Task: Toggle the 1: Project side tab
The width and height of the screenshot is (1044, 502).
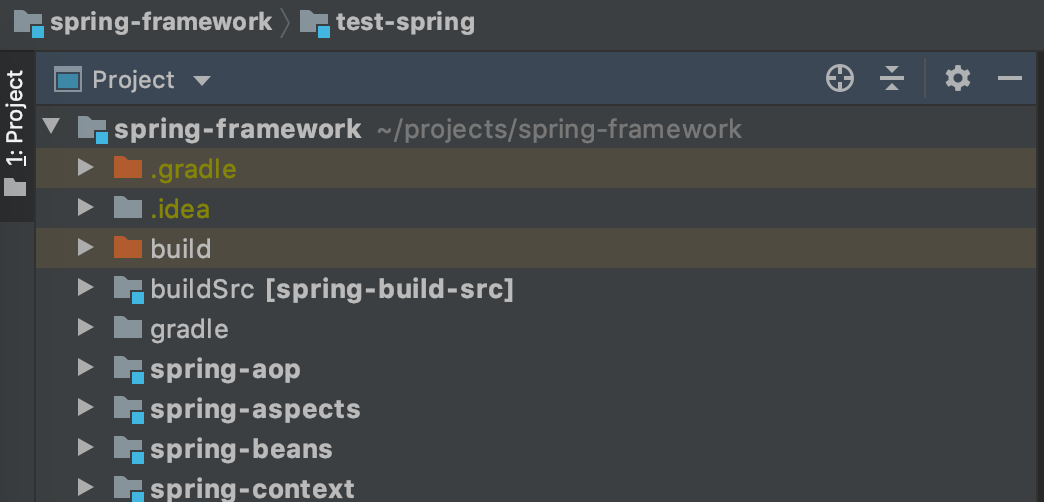Action: (15, 134)
